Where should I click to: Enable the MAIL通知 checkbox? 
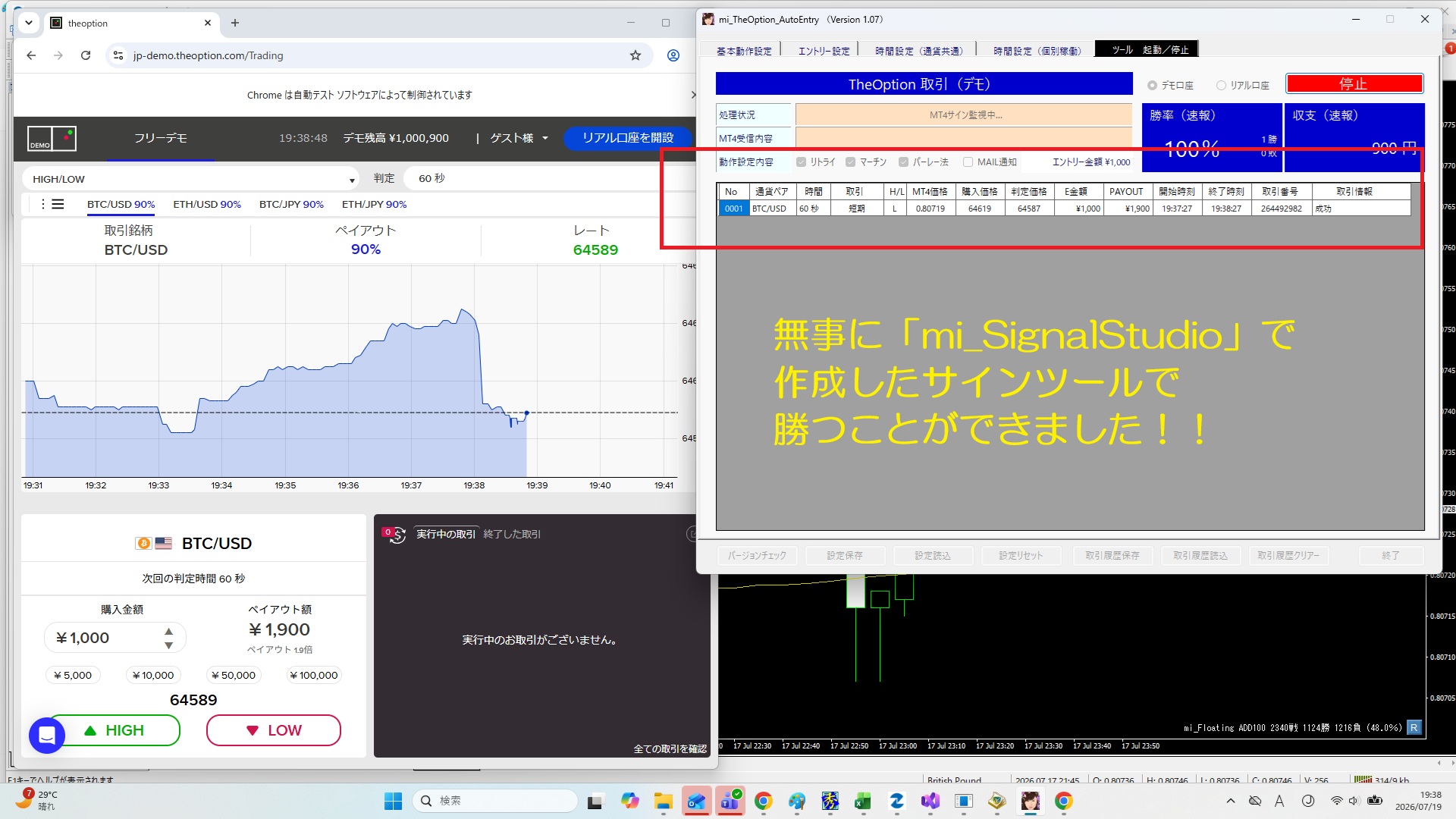pos(968,162)
